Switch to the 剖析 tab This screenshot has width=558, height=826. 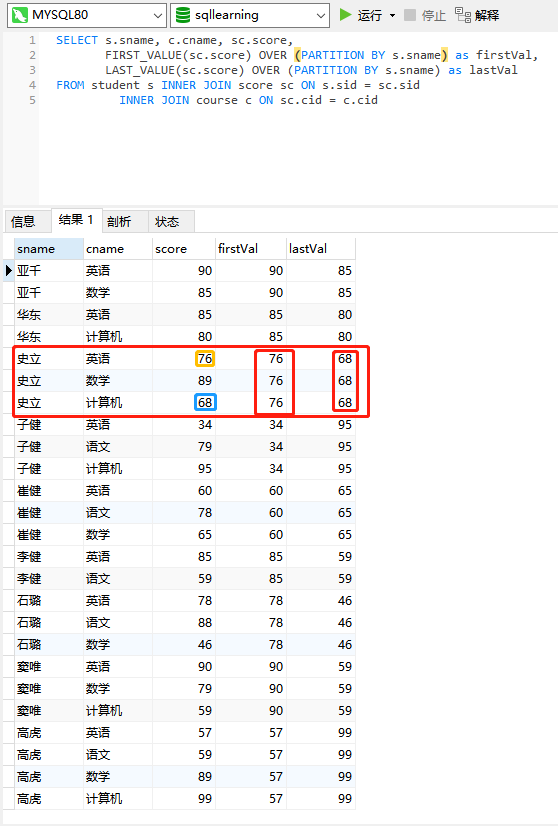click(125, 221)
